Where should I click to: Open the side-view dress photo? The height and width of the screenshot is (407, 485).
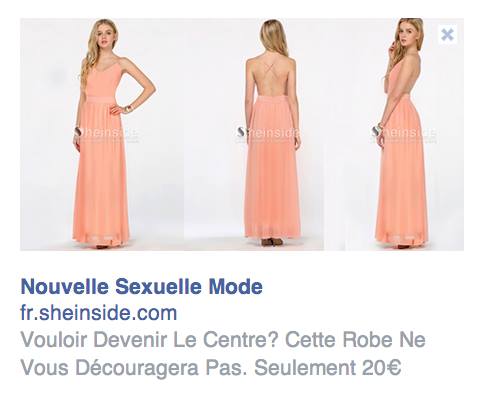click(394, 134)
